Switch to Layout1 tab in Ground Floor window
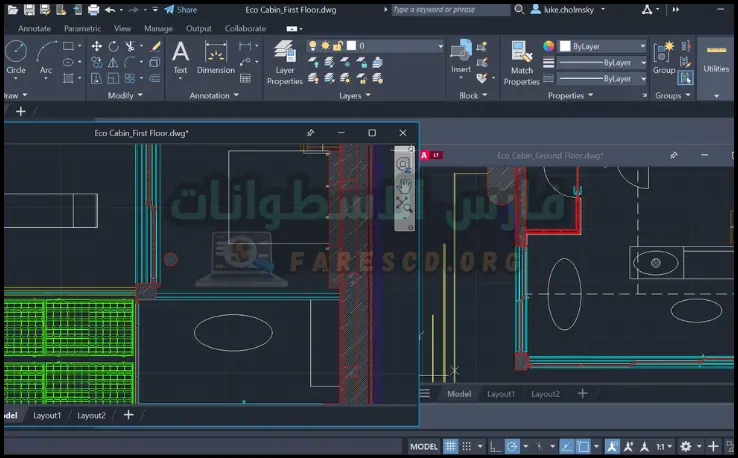 500,394
